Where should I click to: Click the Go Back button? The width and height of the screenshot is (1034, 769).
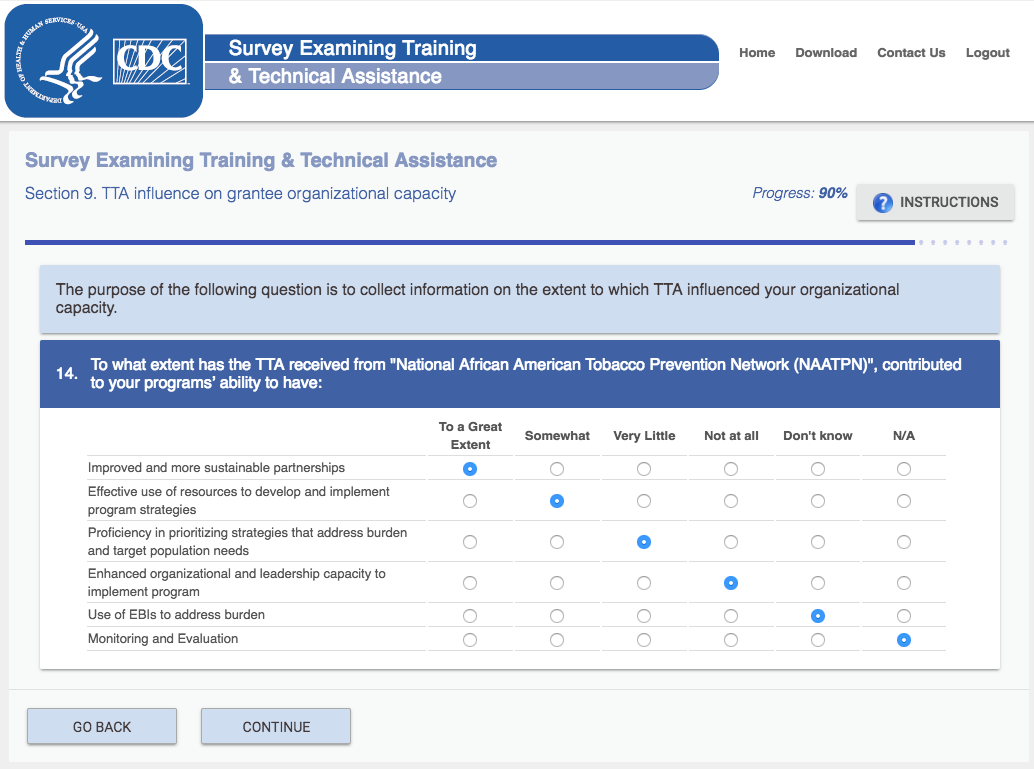pyautogui.click(x=102, y=727)
